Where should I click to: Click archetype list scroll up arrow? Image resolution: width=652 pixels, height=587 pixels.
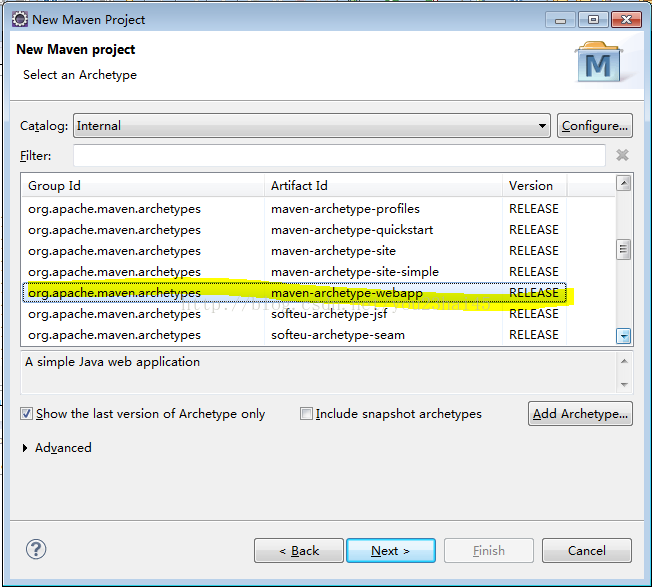(623, 183)
